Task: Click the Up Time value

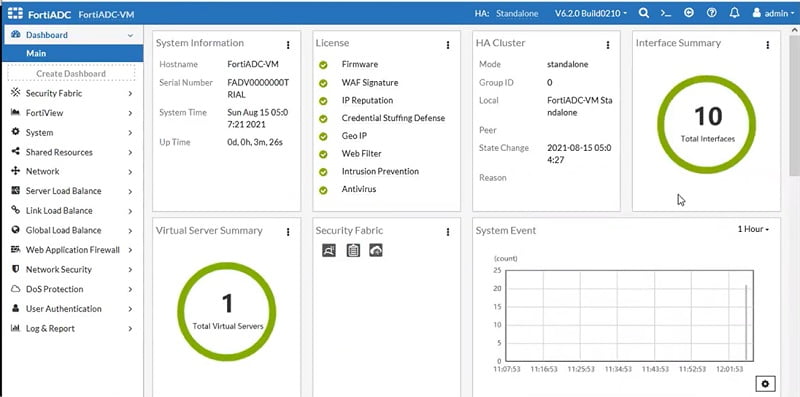Action: 255,142
